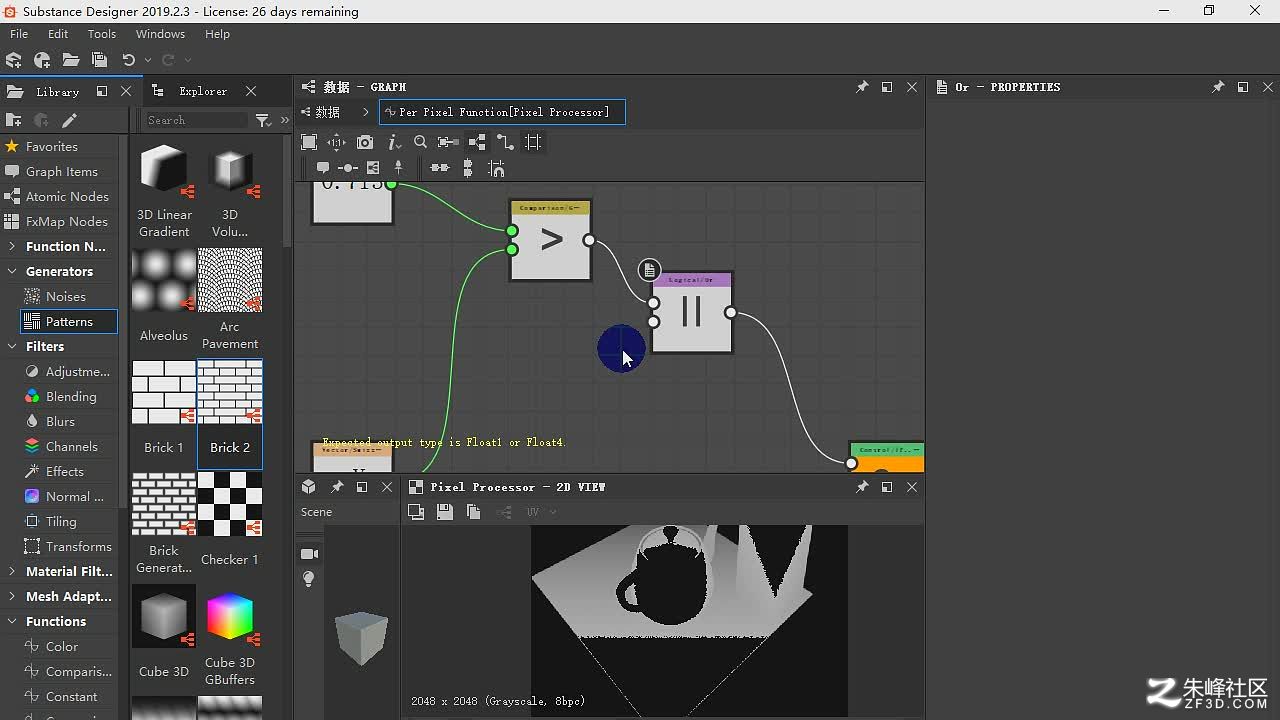
Task: Select the Blending filter category
Action: 71,396
